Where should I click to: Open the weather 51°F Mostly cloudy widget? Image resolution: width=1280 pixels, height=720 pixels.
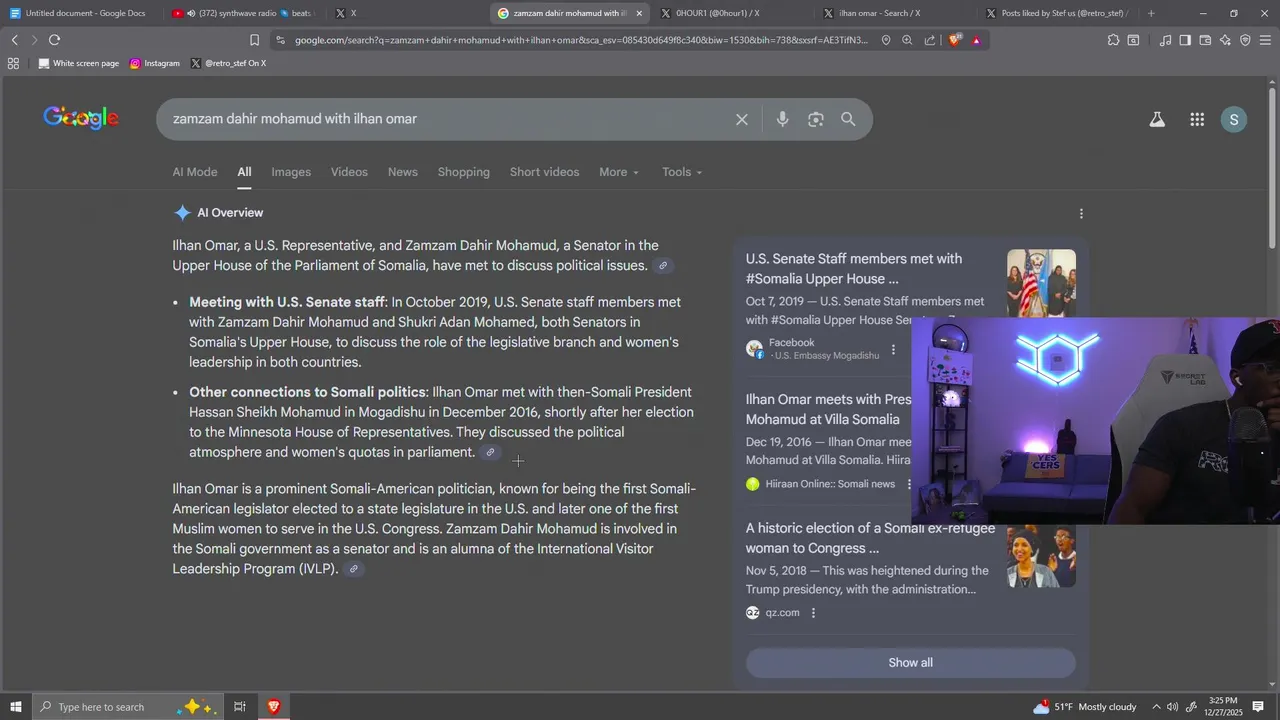1085,707
